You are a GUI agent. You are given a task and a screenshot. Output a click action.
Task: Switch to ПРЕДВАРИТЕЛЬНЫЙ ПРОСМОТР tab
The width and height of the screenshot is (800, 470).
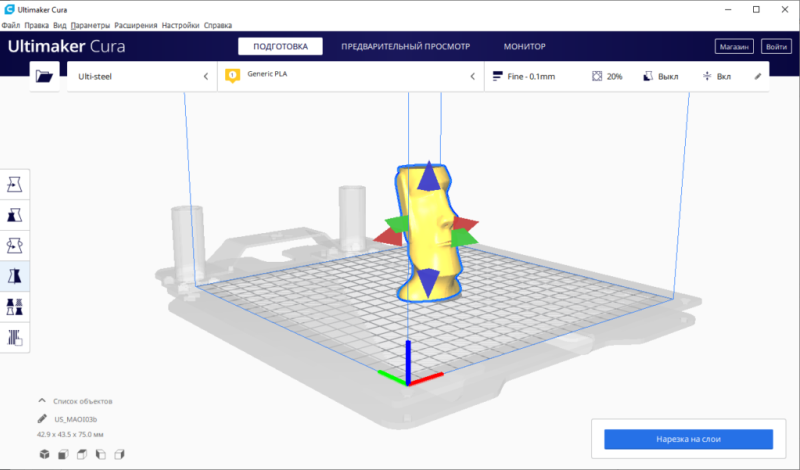[406, 46]
